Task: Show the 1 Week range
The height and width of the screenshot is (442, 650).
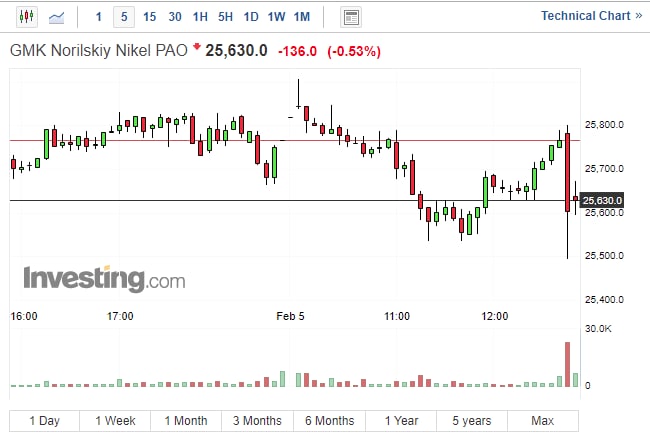Action: point(115,421)
